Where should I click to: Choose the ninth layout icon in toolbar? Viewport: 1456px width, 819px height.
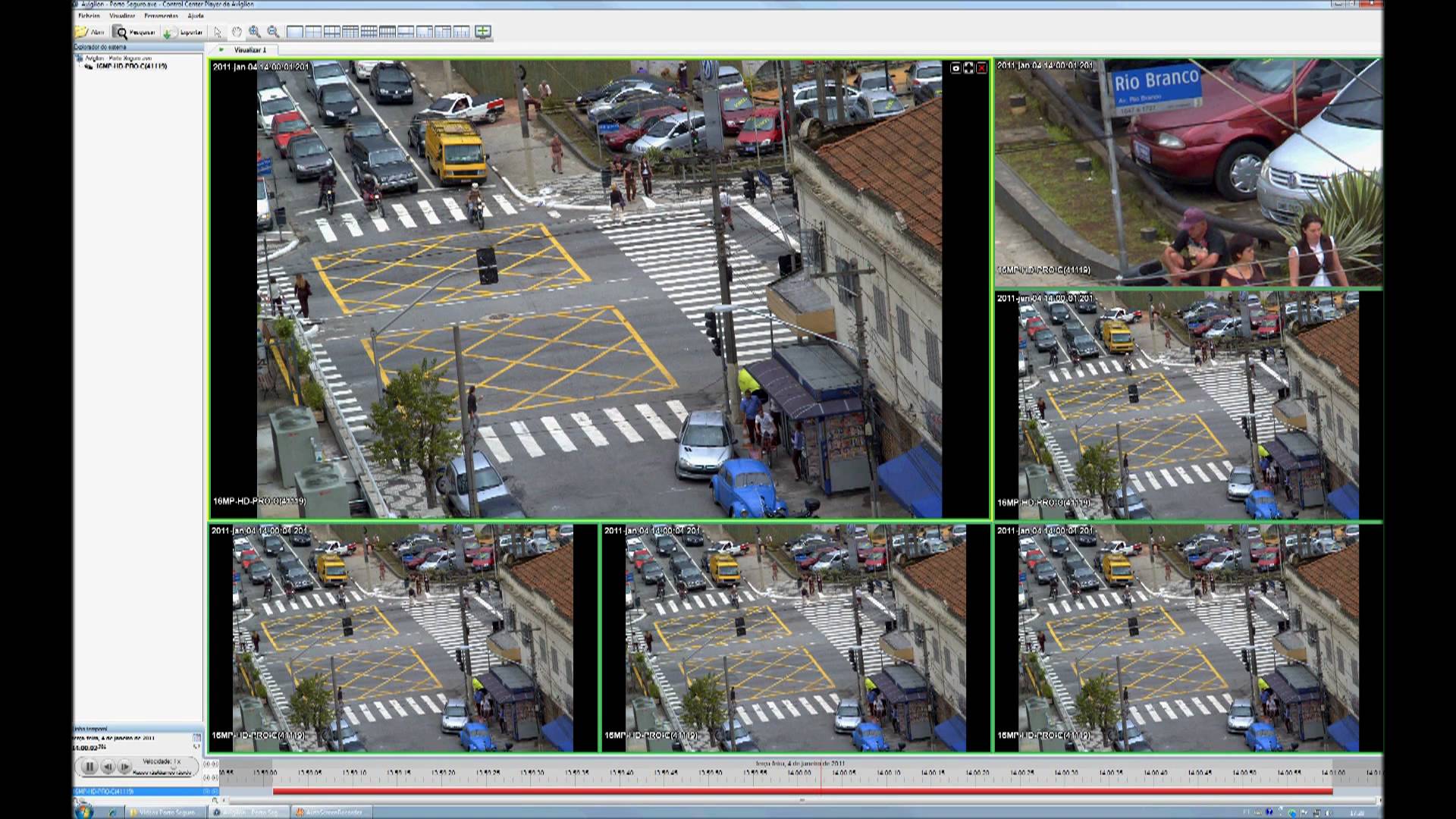pyautogui.click(x=443, y=32)
